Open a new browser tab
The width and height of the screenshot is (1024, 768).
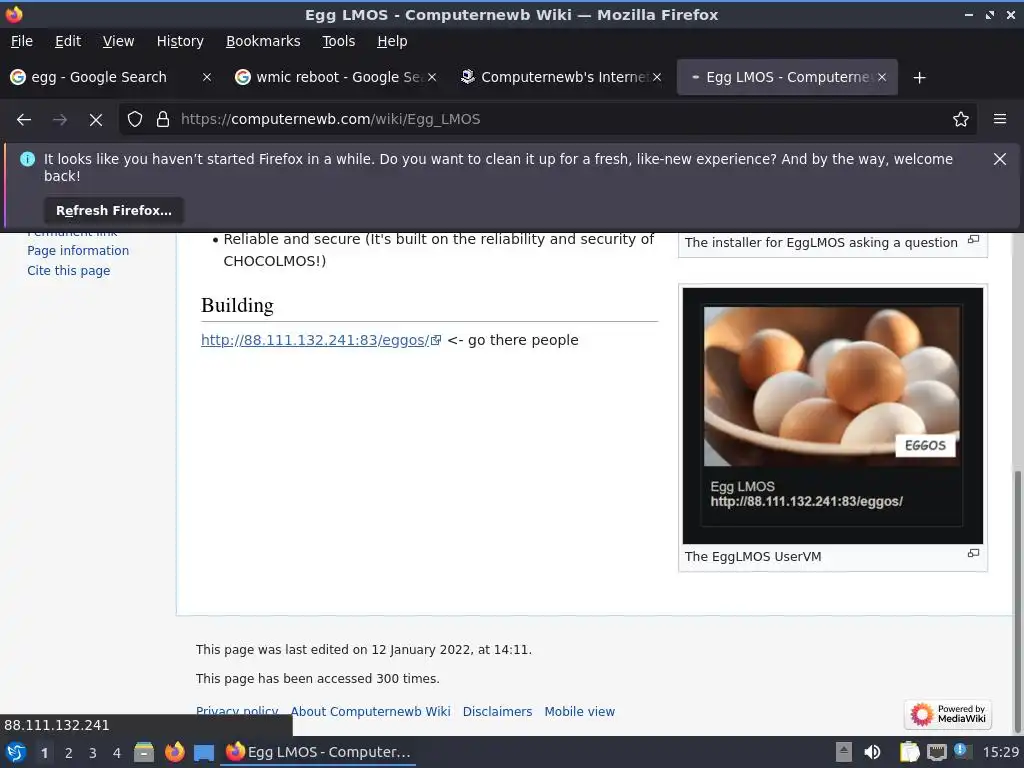pos(920,78)
